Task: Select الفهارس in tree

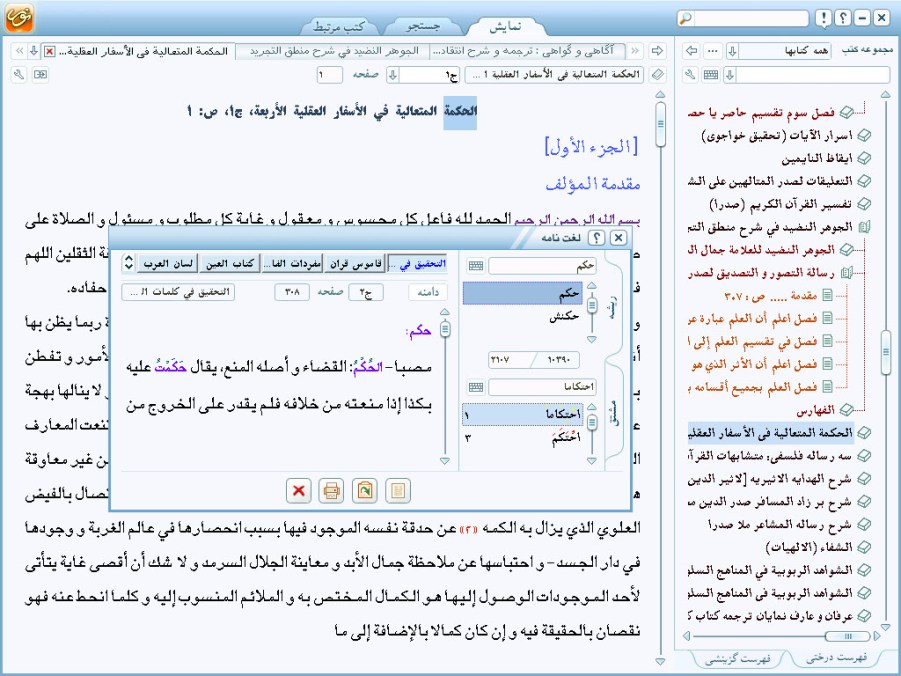Action: click(x=815, y=410)
